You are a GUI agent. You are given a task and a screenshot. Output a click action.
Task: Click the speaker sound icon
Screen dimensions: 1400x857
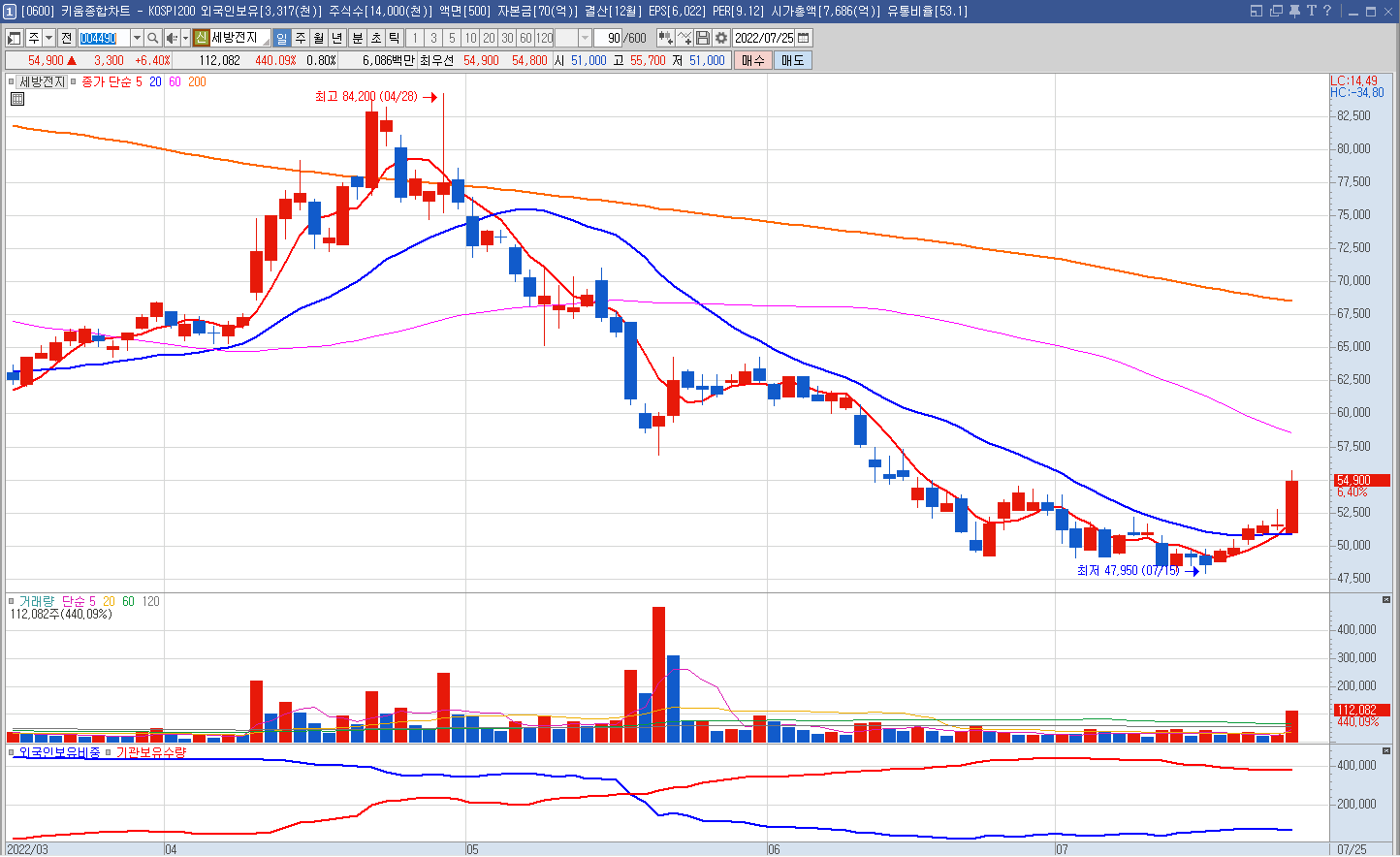click(x=172, y=38)
